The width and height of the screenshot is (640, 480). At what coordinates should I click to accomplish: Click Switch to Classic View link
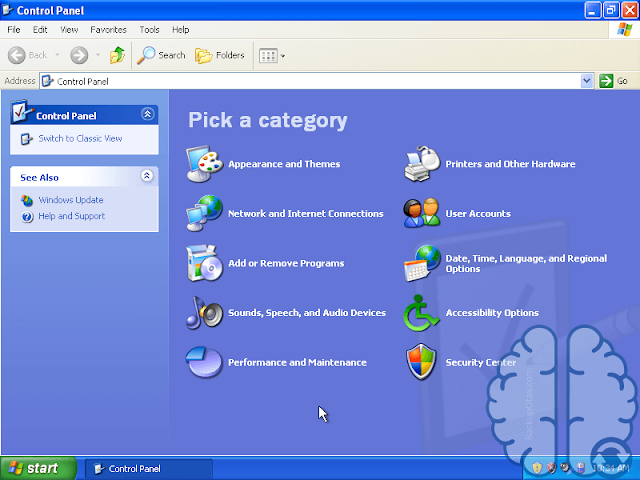(80, 139)
